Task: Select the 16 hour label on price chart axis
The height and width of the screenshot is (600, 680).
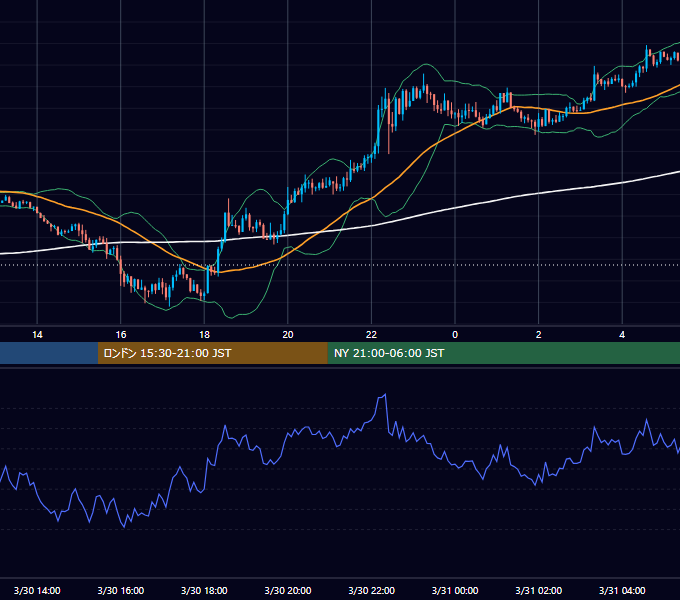Action: click(121, 335)
